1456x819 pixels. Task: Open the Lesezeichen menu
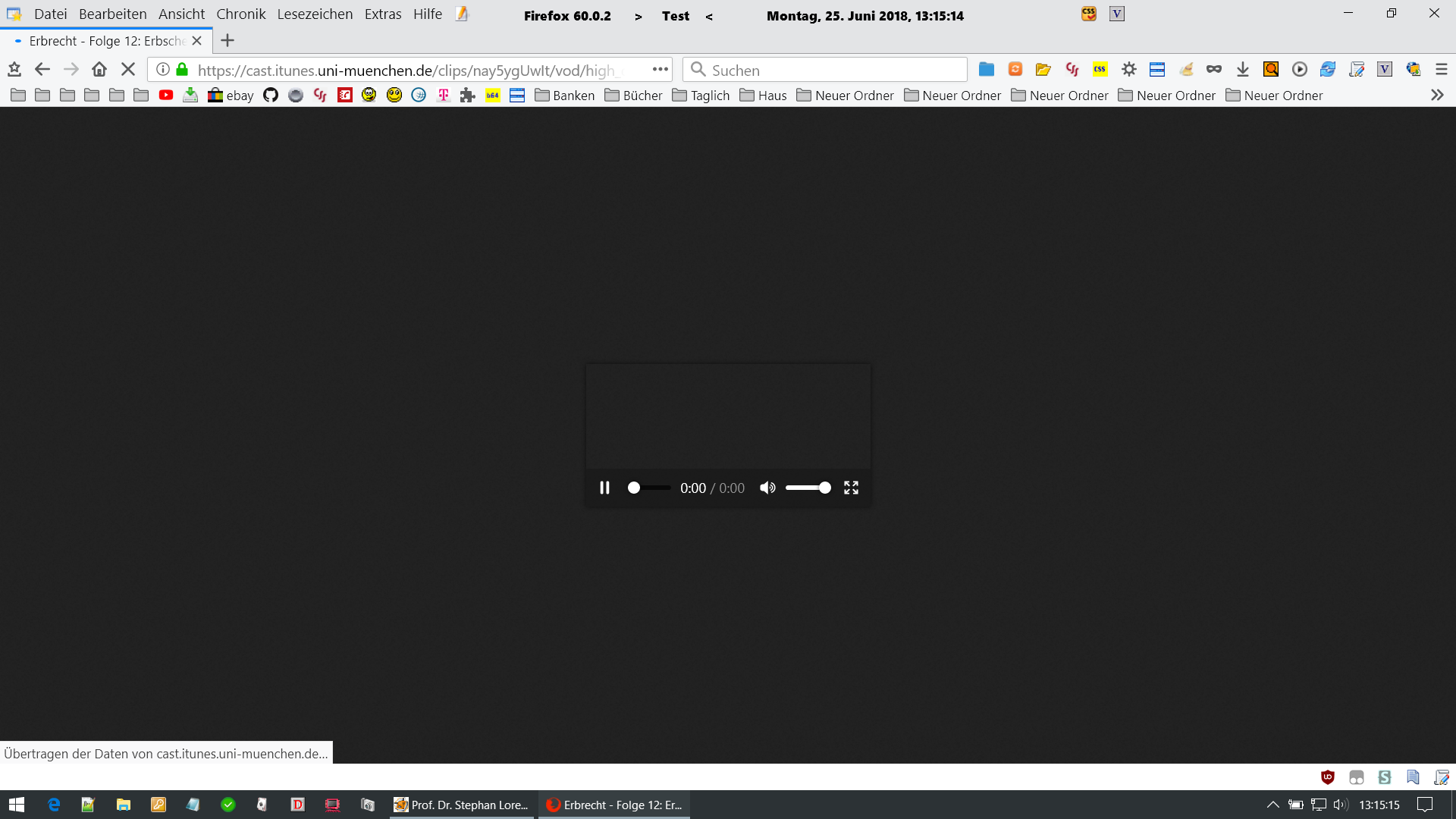pos(315,14)
